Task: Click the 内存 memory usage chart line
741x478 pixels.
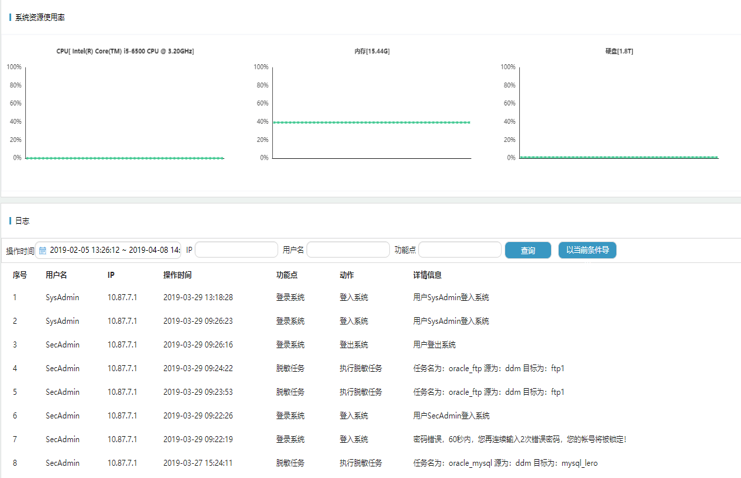Action: [x=370, y=122]
